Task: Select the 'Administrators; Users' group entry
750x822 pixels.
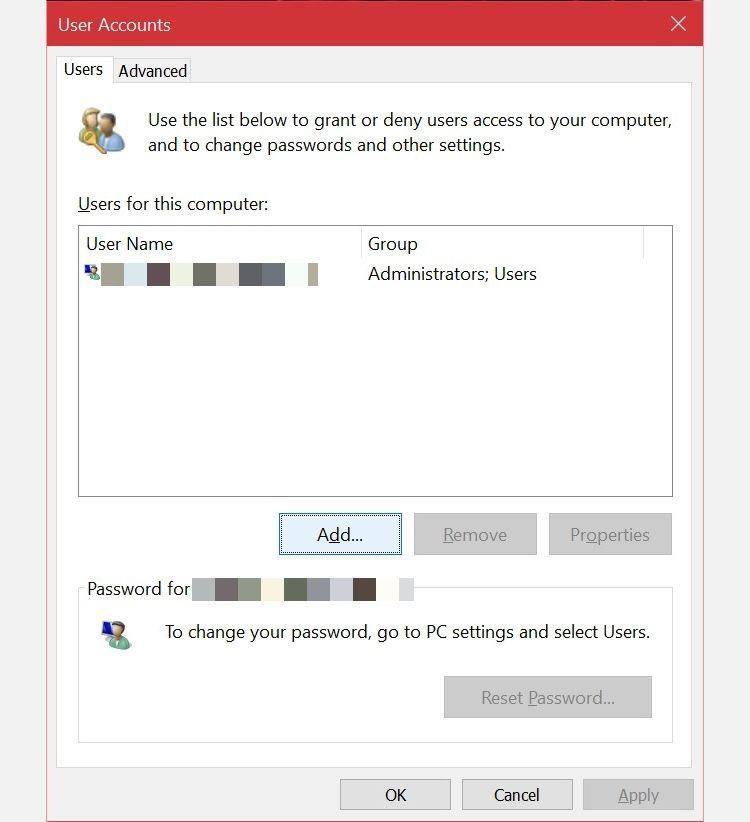Action: (x=452, y=274)
